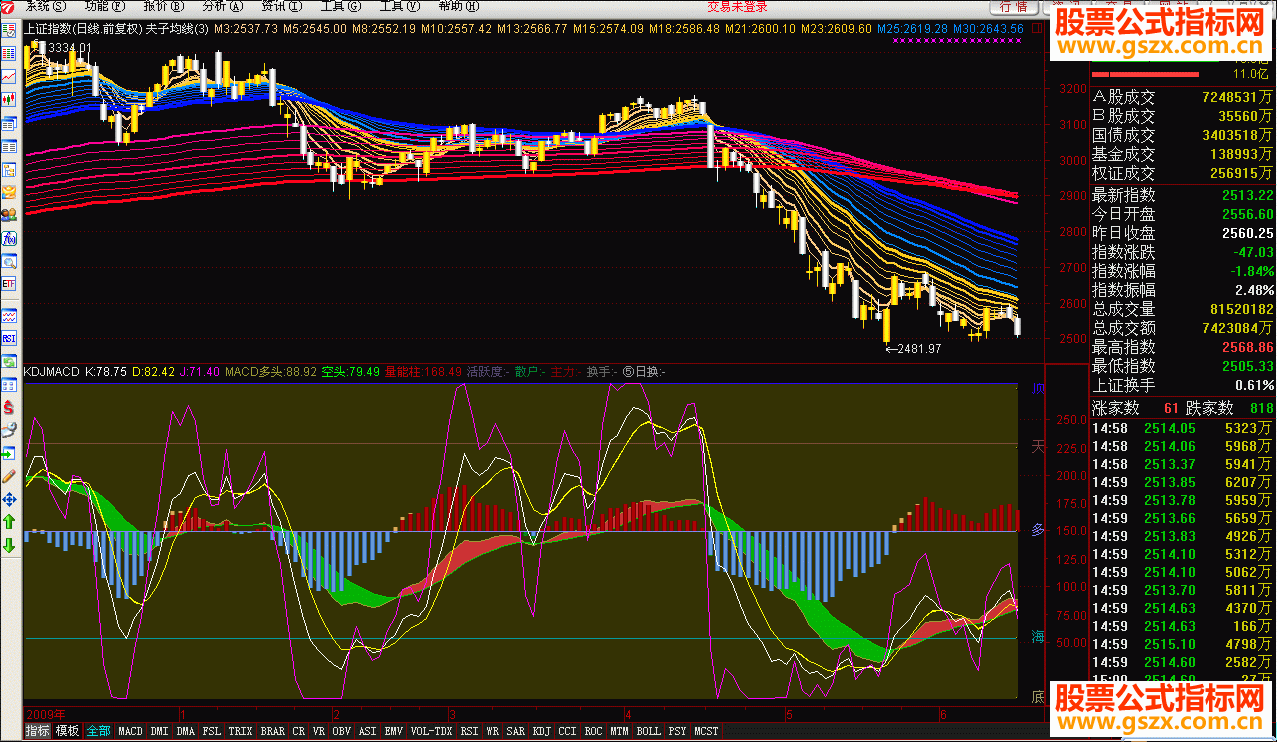1277x742 pixels.
Task: Select the VR indicator tab
Action: pos(319,731)
